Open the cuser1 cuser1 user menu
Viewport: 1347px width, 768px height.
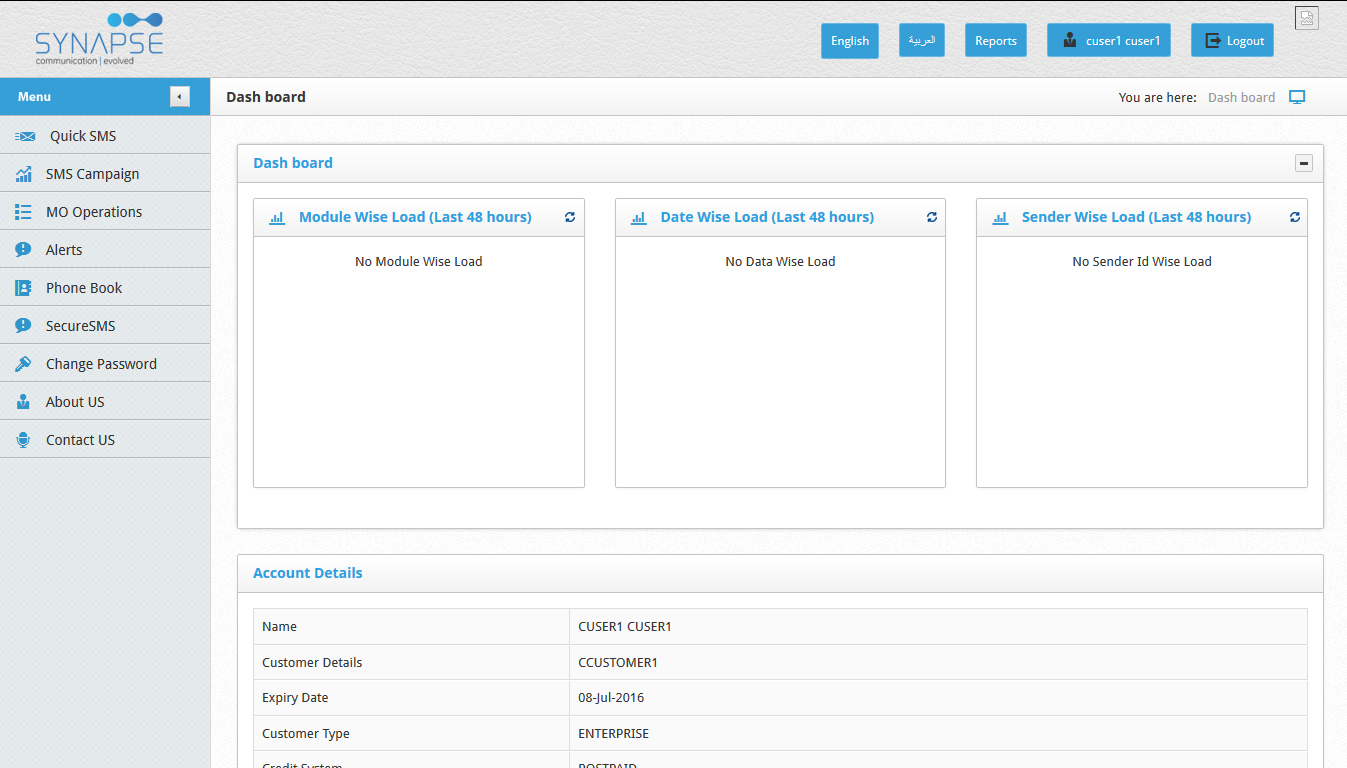pyautogui.click(x=1108, y=41)
